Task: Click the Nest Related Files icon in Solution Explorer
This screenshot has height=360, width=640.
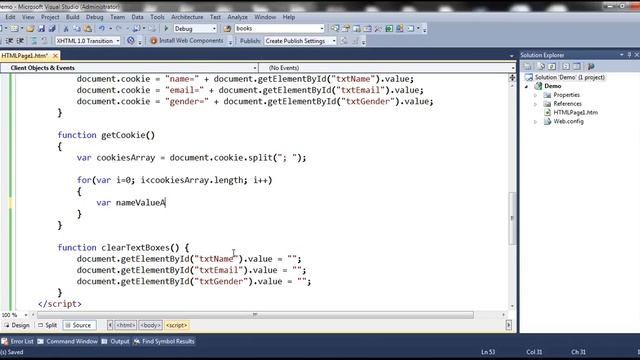Action: [x=576, y=66]
